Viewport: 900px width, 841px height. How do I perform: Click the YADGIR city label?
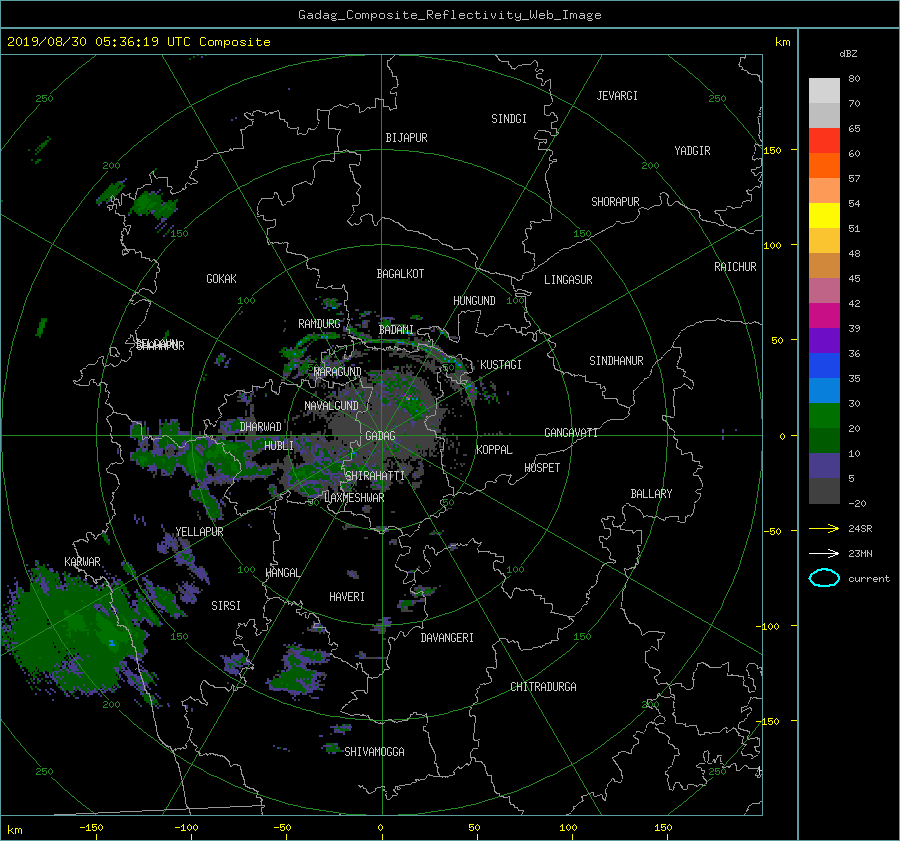point(692,151)
